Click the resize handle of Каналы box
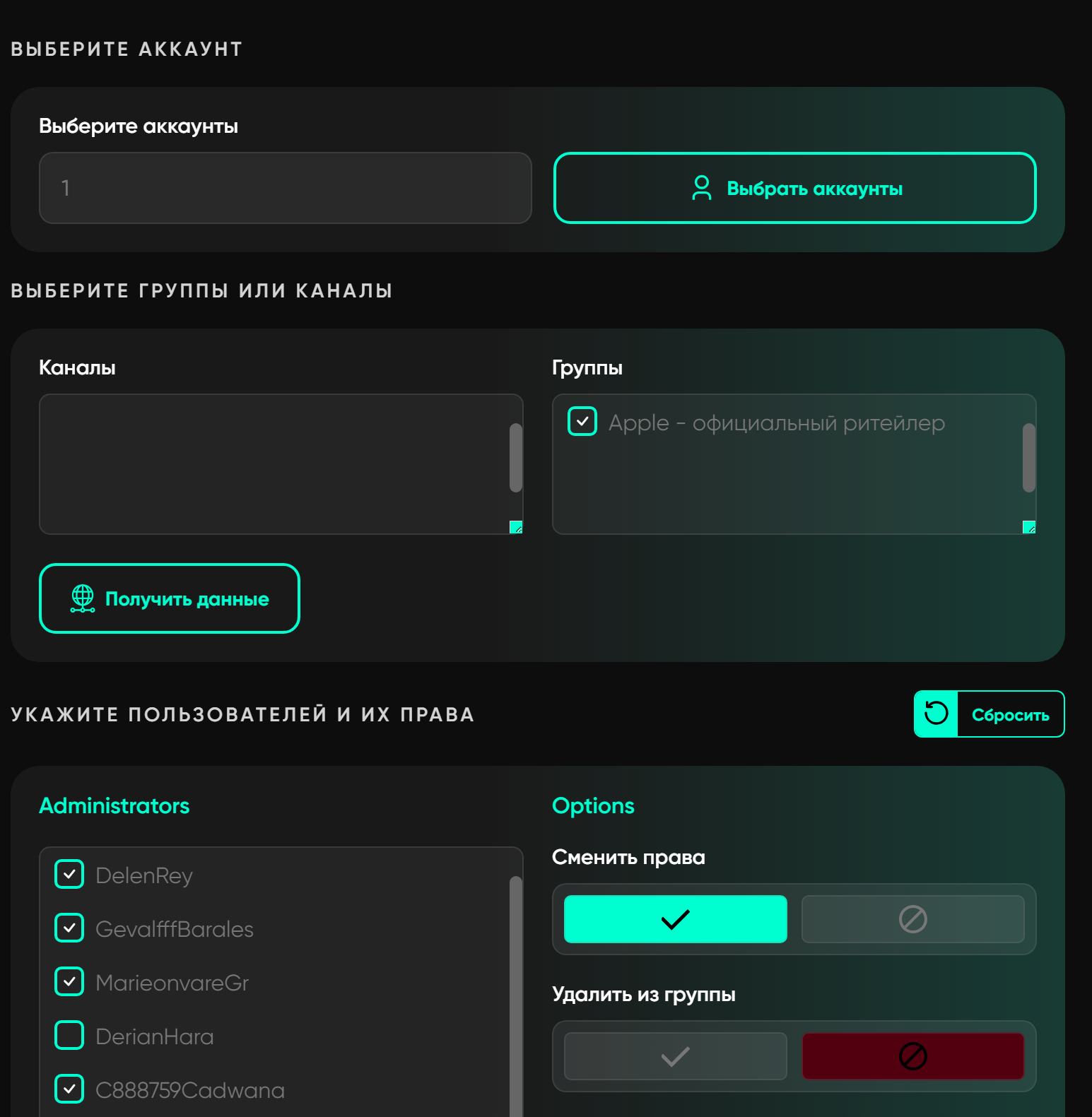The height and width of the screenshot is (1117, 1092). (x=516, y=527)
